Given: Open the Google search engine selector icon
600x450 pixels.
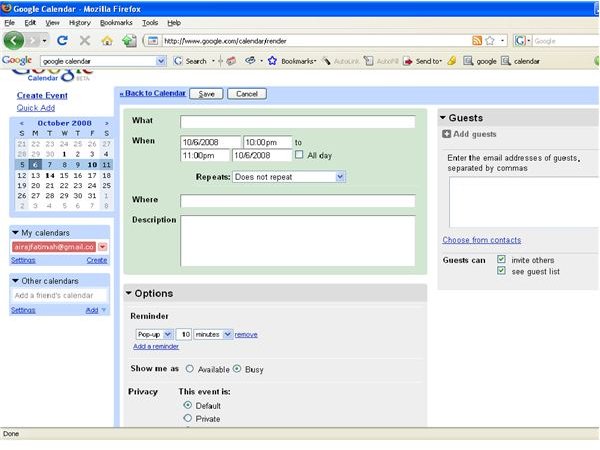Looking at the screenshot, I should [x=520, y=41].
